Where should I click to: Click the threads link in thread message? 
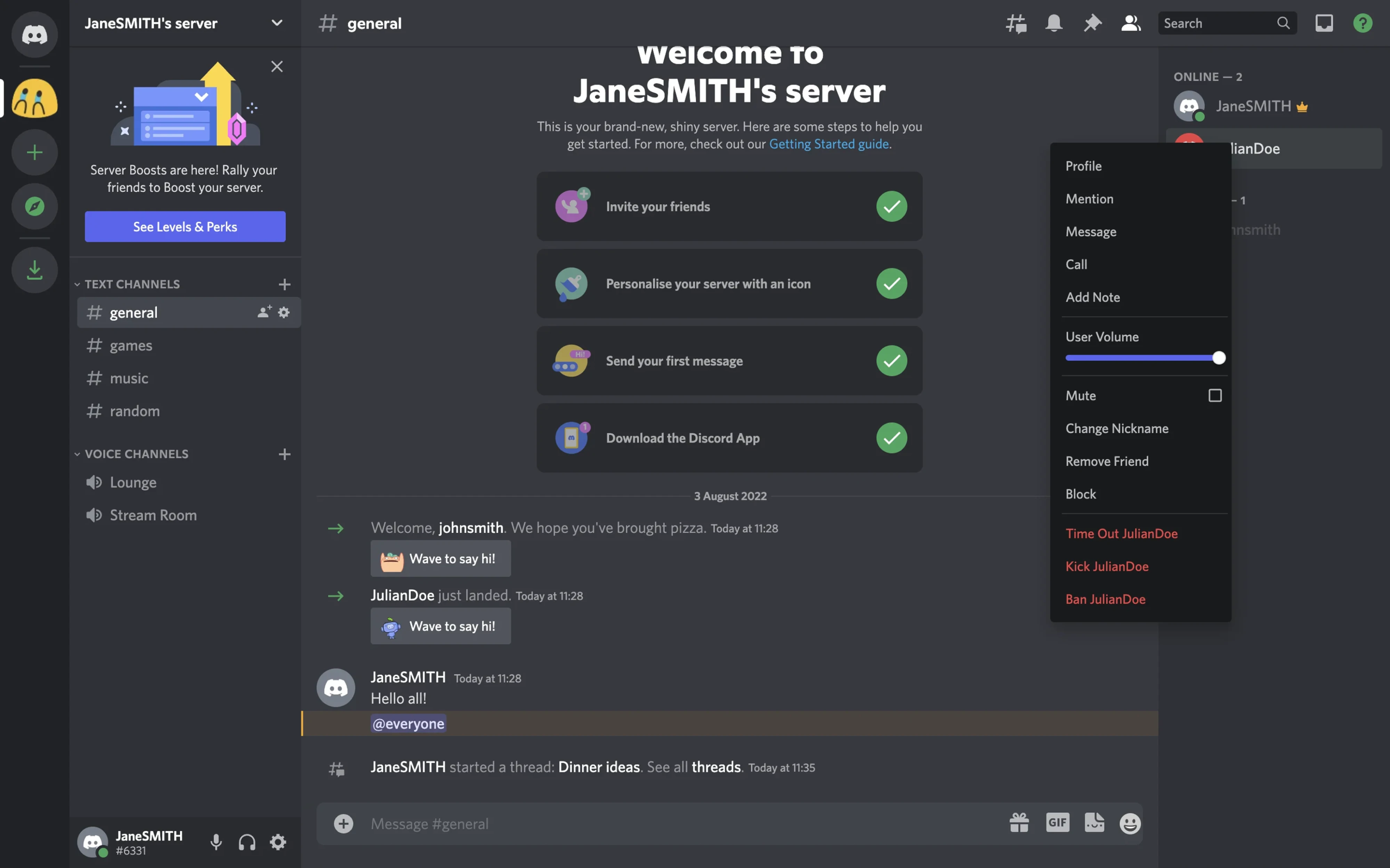716,767
